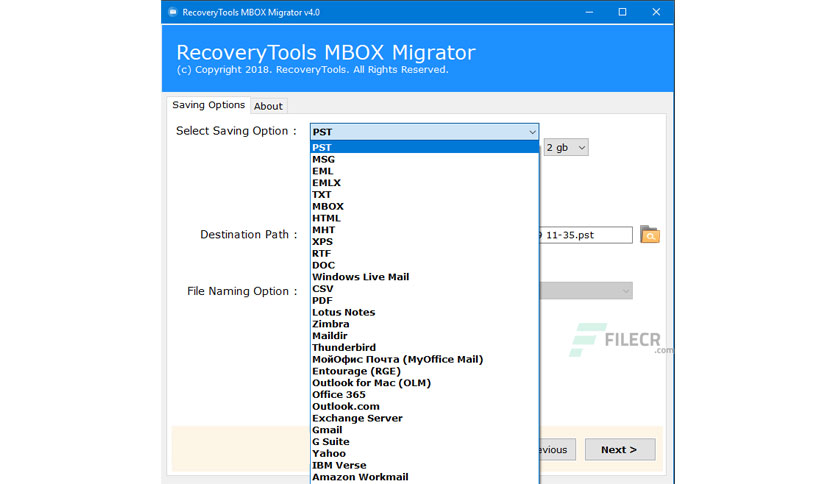
Task: Choose Outlook for Mac (OLM)
Action: [424, 383]
